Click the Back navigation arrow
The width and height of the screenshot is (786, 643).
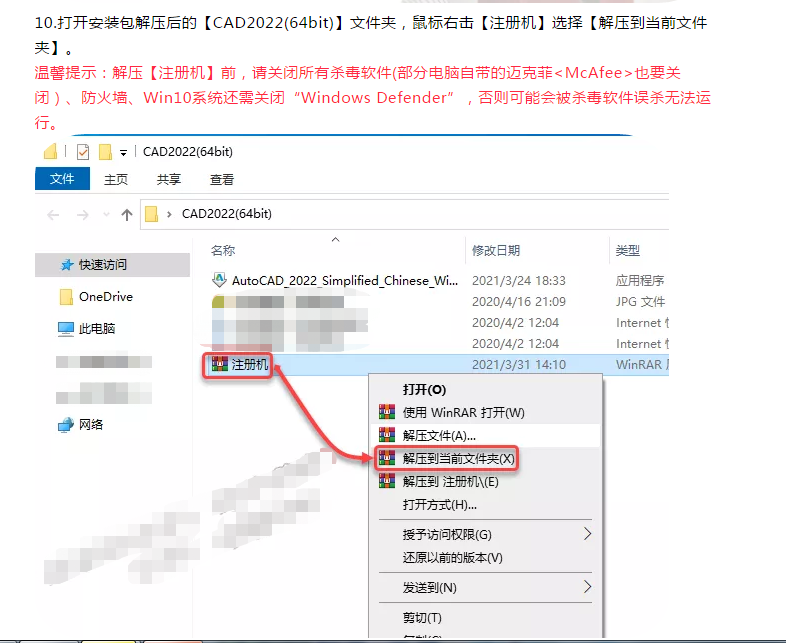(x=53, y=215)
